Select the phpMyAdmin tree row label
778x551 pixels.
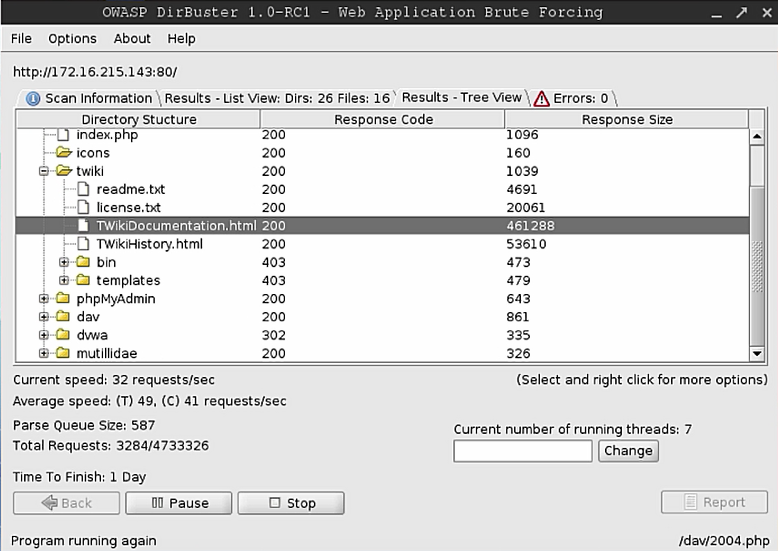click(x=116, y=298)
